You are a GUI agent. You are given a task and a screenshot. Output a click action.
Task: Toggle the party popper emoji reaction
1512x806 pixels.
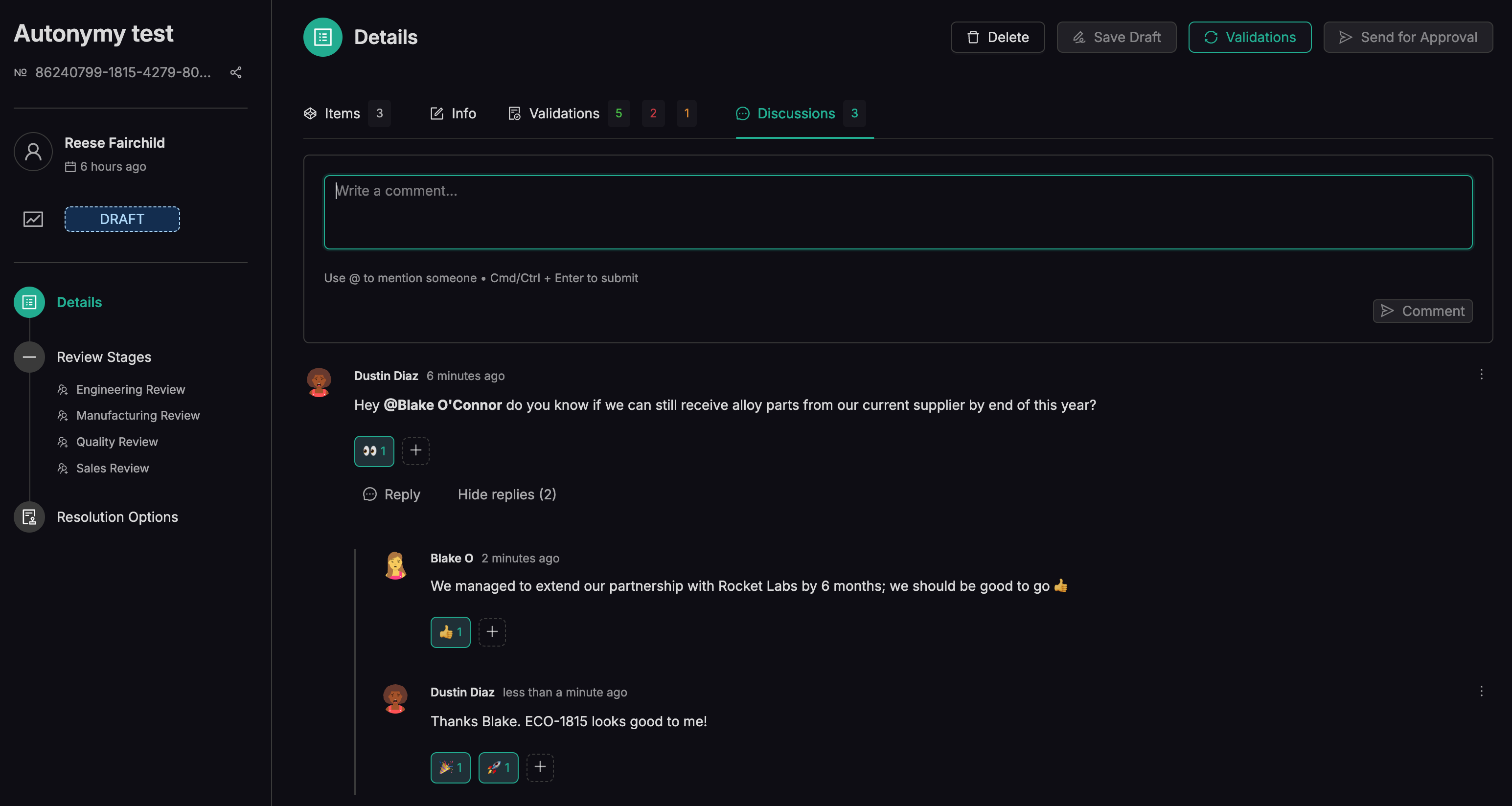pyautogui.click(x=450, y=767)
